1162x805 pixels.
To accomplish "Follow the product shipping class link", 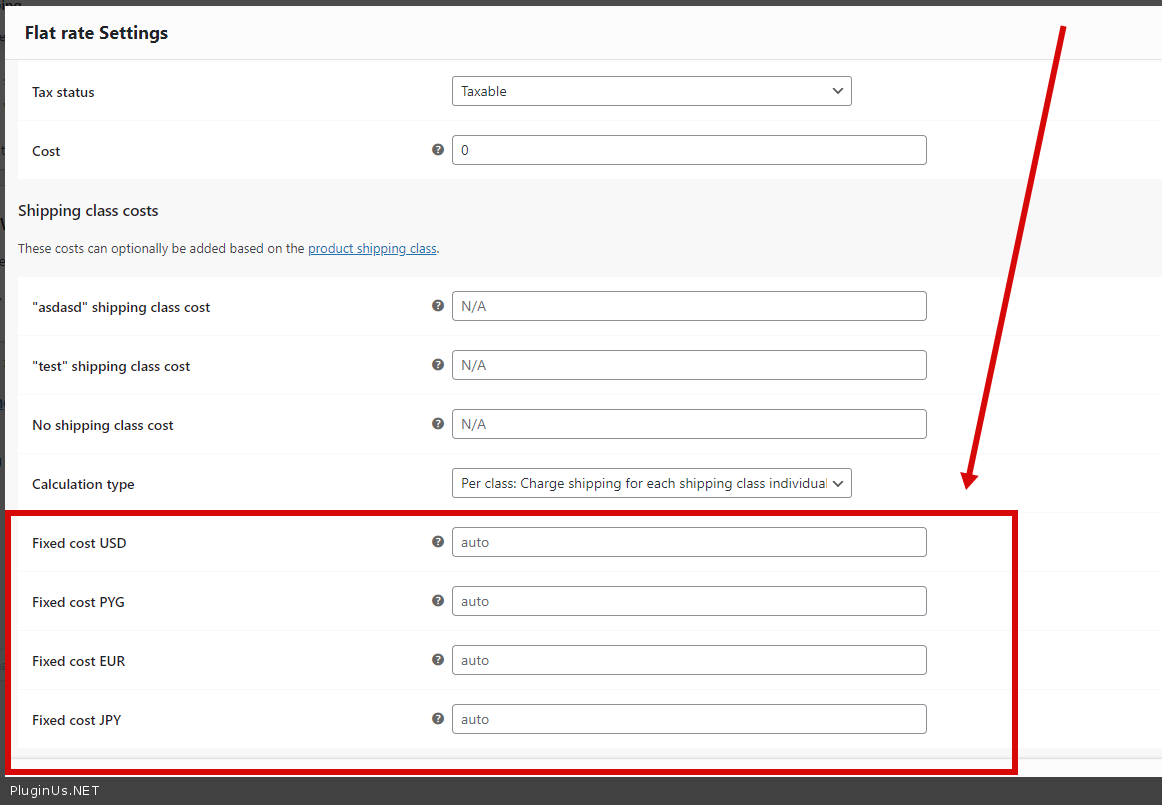I will [372, 248].
